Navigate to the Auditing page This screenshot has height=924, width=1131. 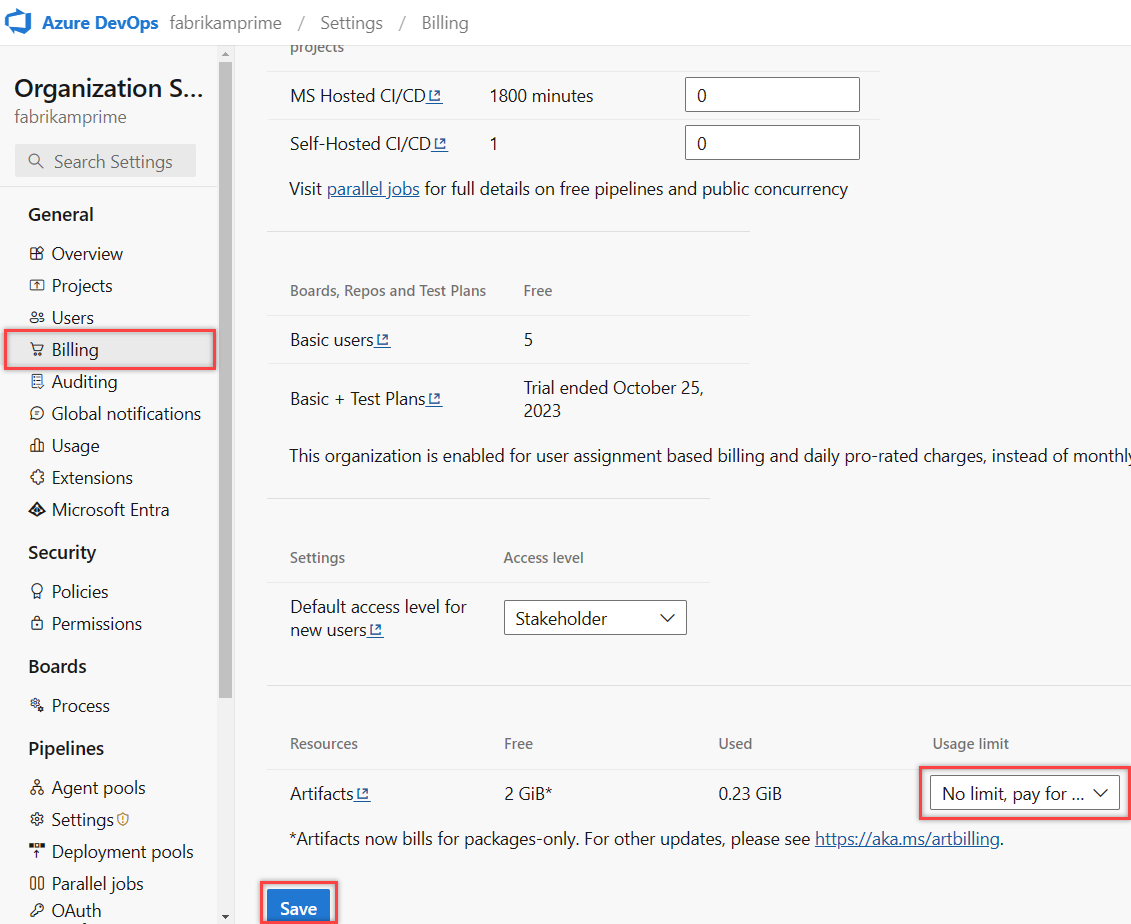tap(84, 381)
